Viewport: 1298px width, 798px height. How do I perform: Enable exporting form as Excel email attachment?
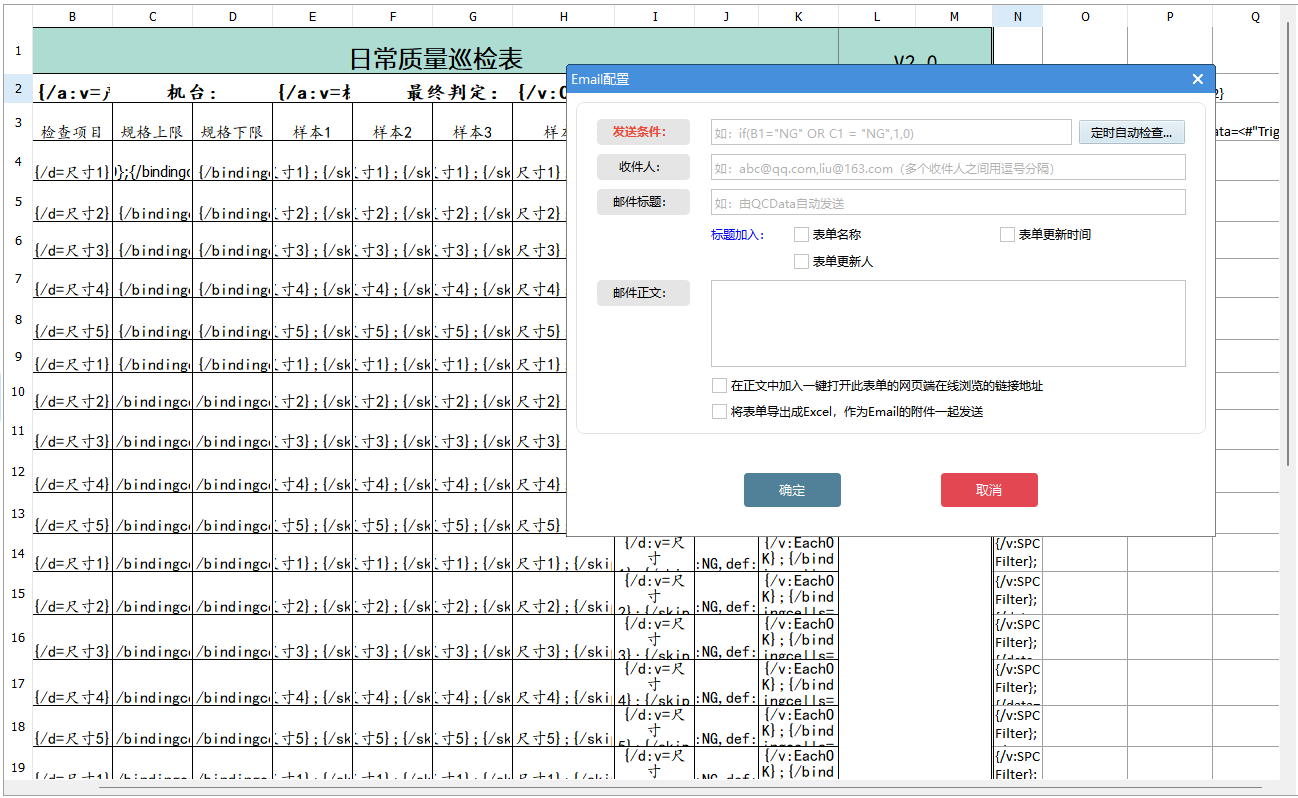tap(719, 411)
